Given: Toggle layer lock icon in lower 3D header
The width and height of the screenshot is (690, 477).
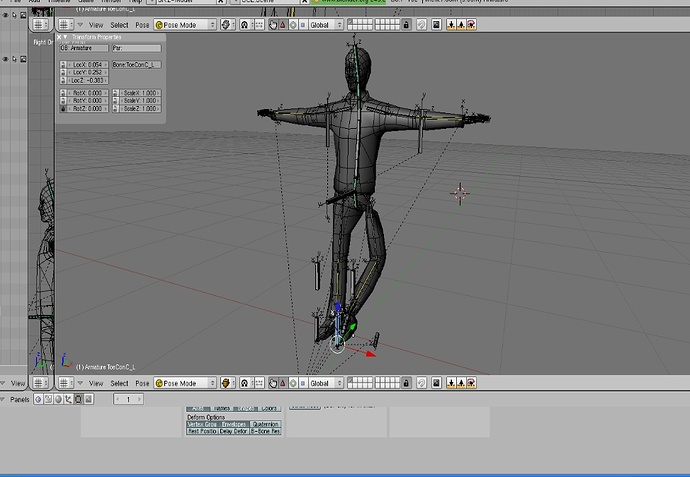Looking at the screenshot, I should pyautogui.click(x=406, y=383).
